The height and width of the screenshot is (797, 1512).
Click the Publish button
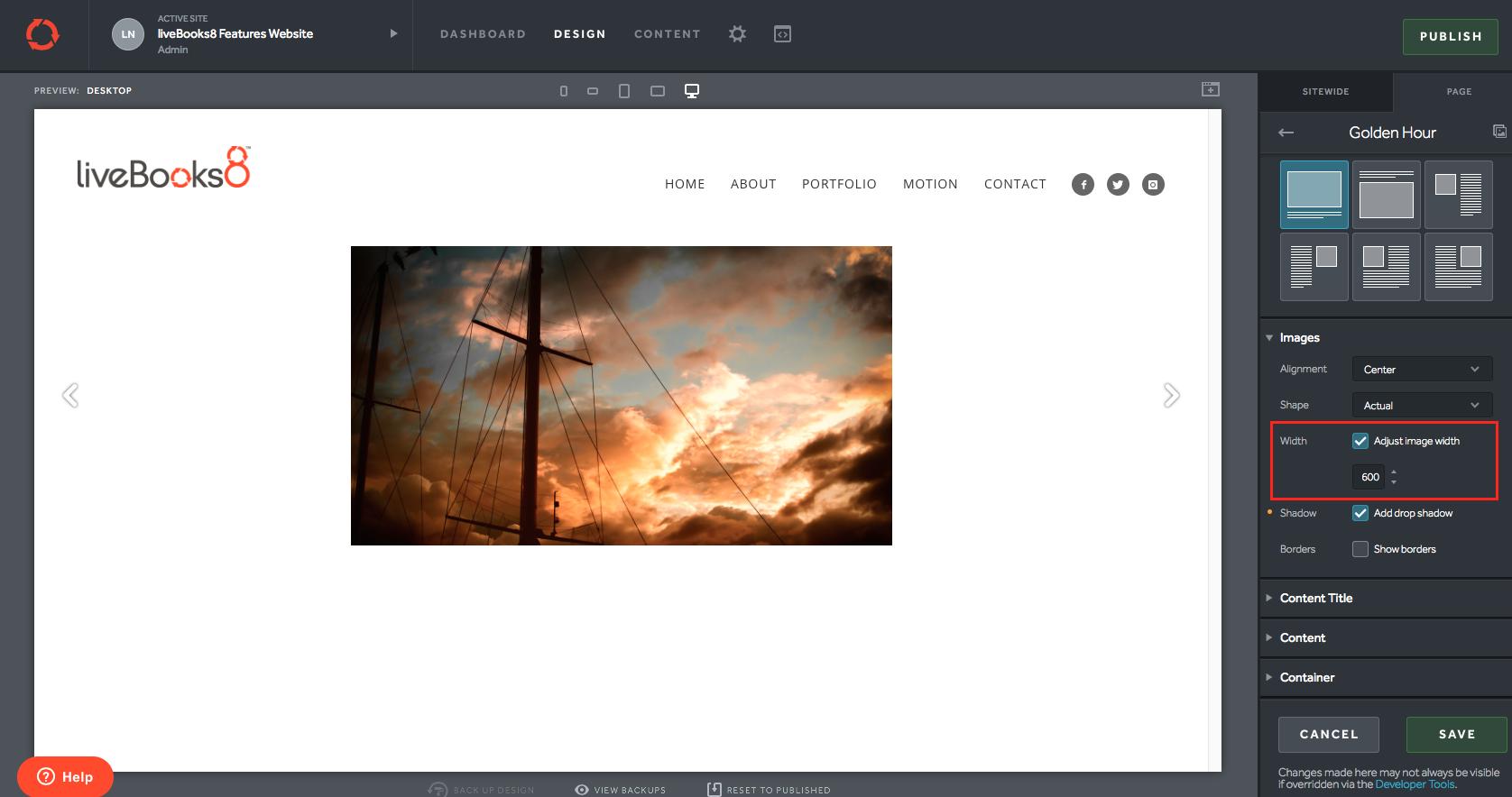(x=1450, y=37)
